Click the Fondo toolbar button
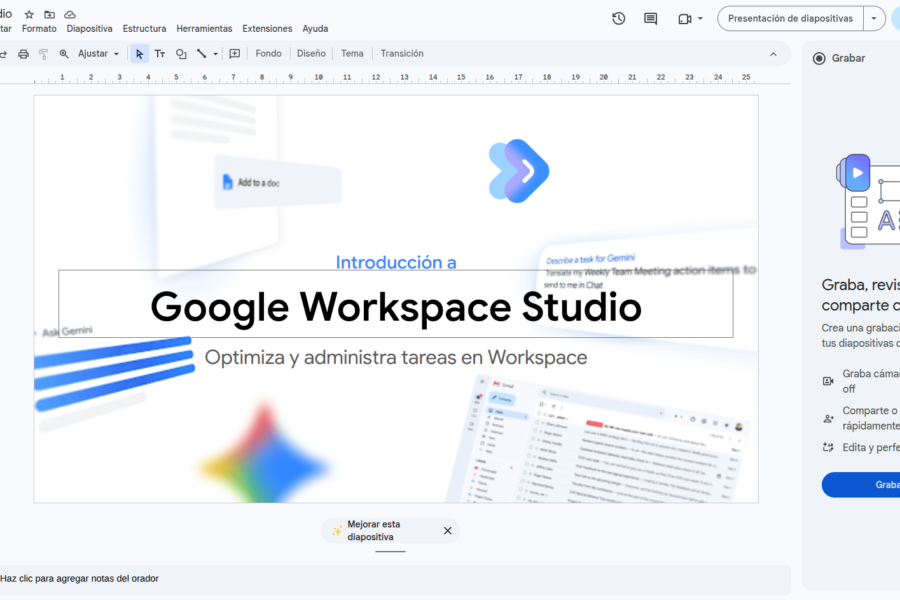The image size is (900, 600). (269, 53)
